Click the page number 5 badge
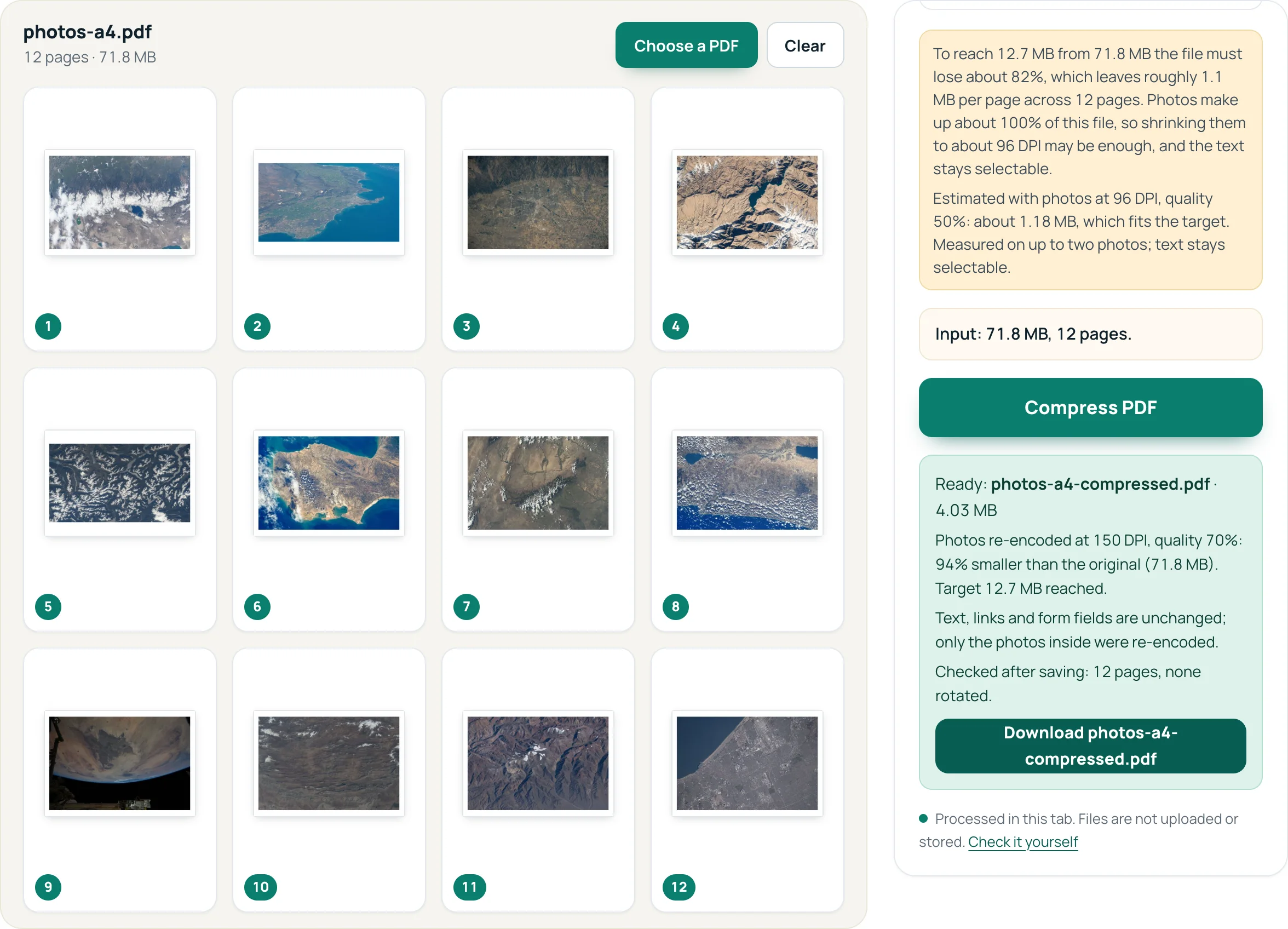 tap(48, 606)
